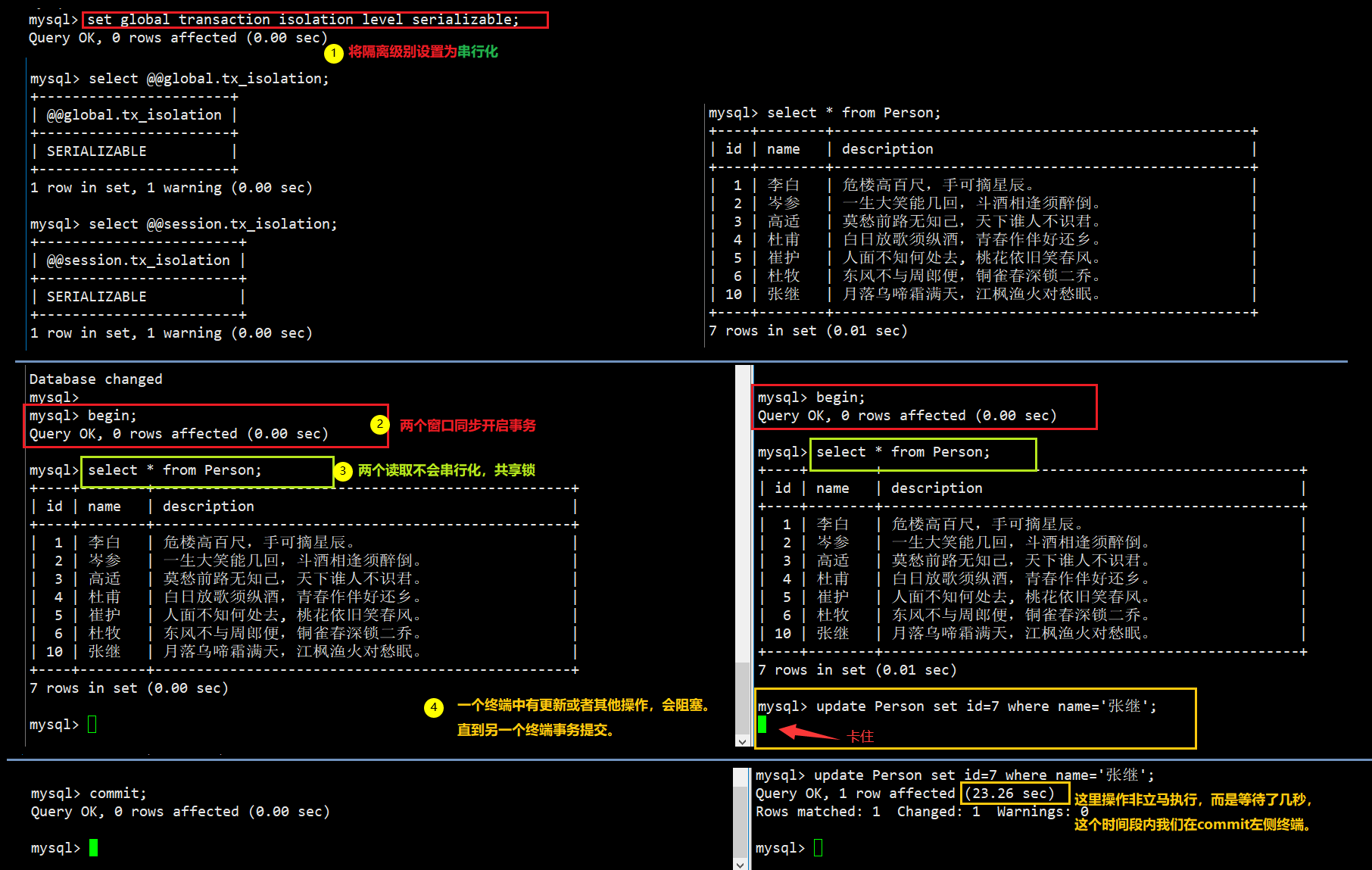Click '杜牧' row in the table above '(0.00 sec)'
The height and width of the screenshot is (870, 1372).
tap(303, 634)
